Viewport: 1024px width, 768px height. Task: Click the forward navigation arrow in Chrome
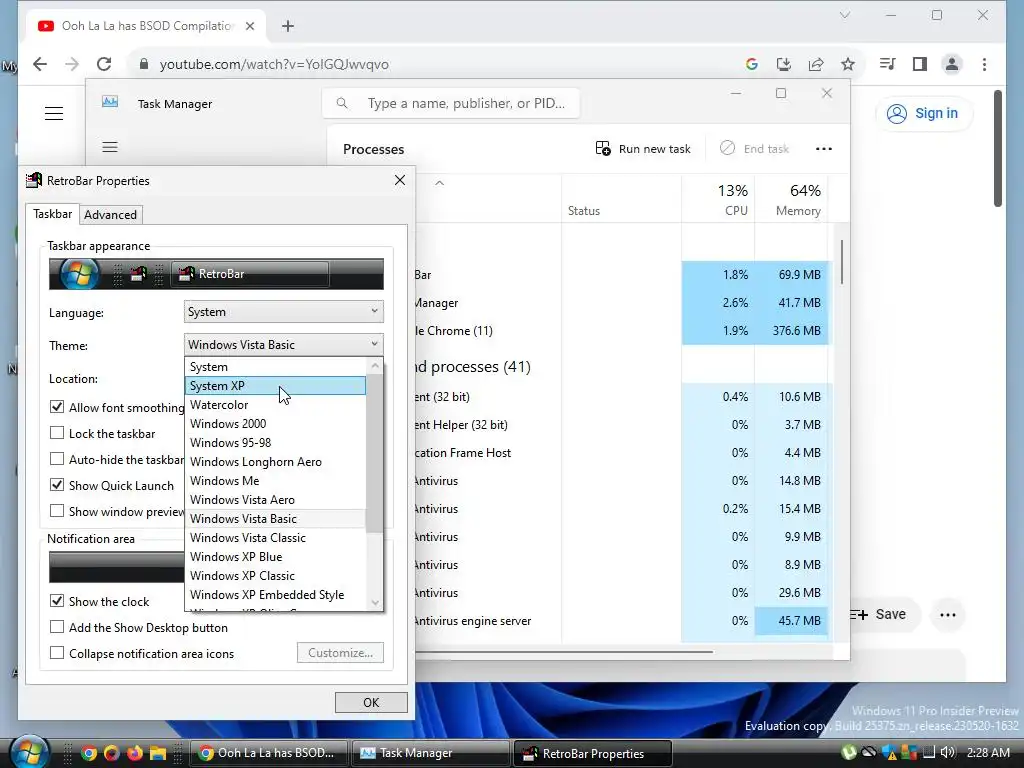point(72,64)
